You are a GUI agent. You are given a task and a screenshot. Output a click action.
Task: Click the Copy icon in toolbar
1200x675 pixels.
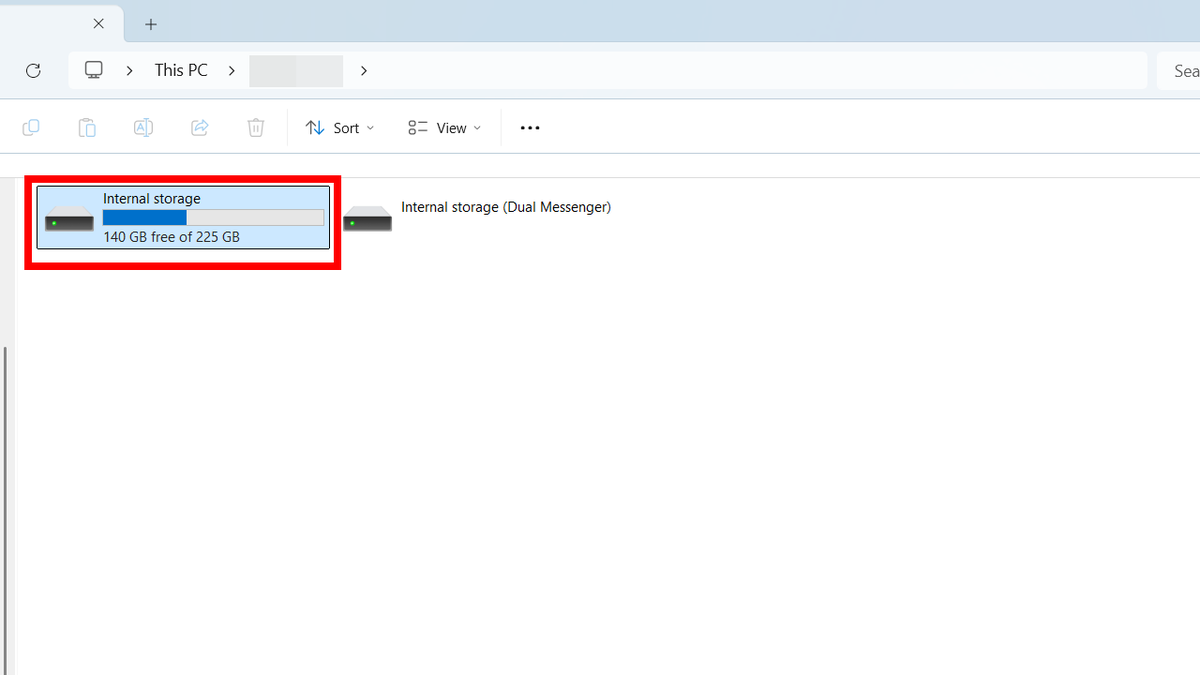[31, 128]
